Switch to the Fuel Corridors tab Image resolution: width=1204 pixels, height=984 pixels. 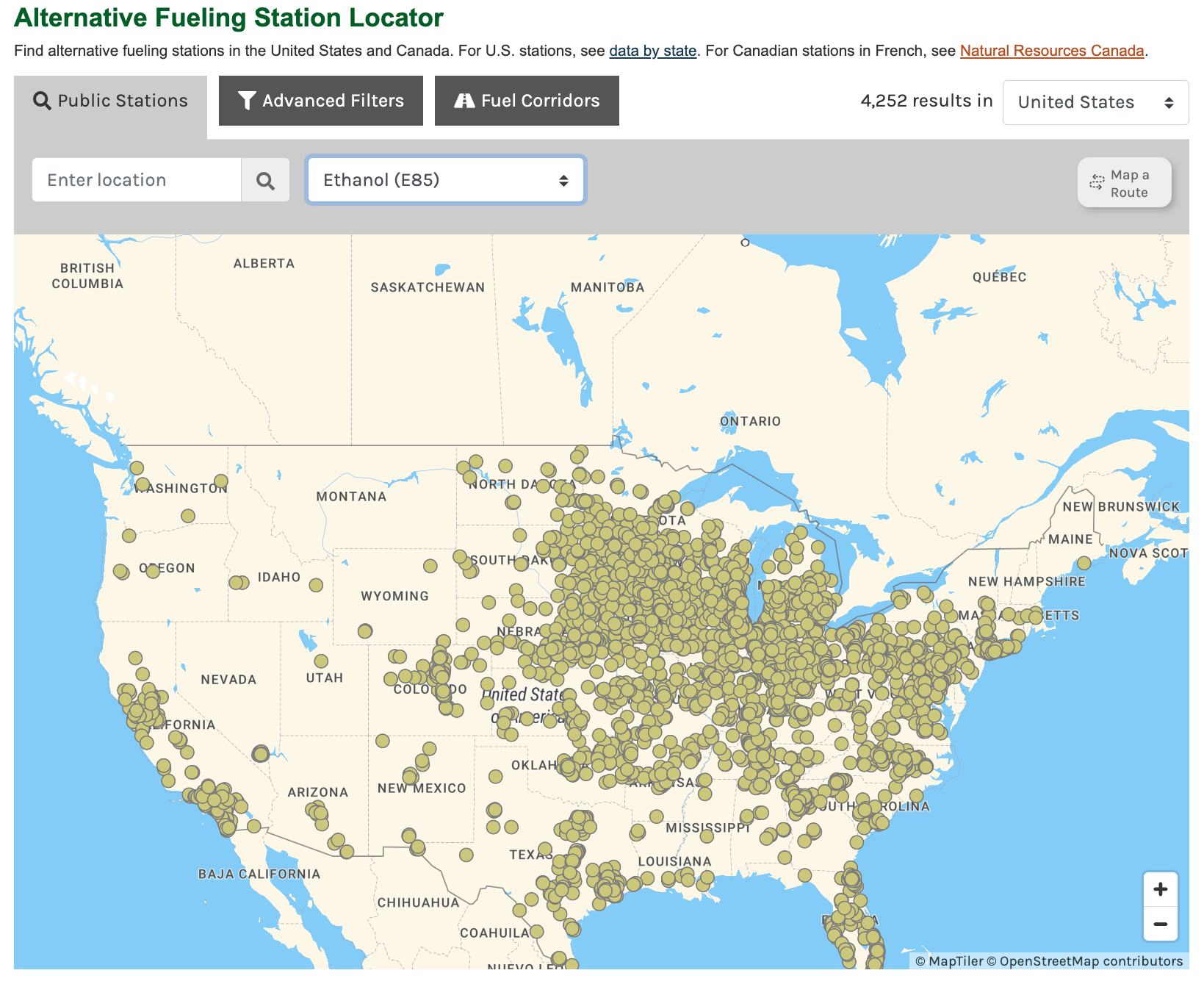click(527, 101)
